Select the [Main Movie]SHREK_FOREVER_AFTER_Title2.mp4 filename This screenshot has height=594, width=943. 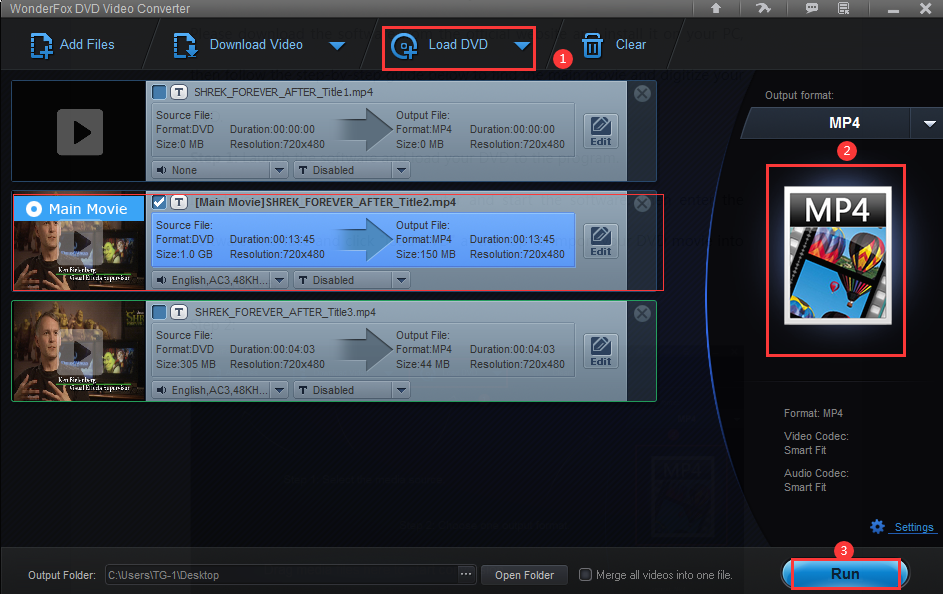(x=325, y=202)
